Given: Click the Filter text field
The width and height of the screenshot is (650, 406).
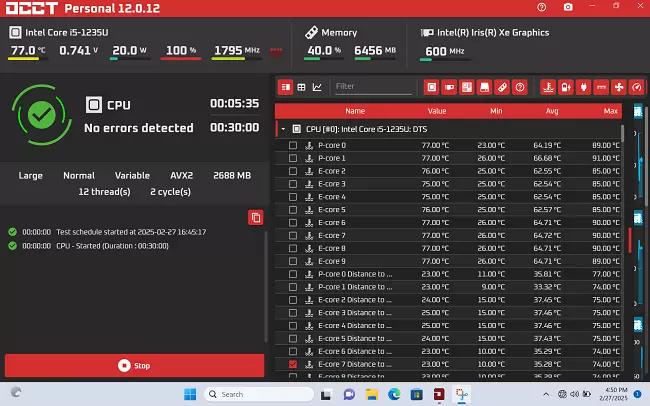Looking at the screenshot, I should pos(371,87).
